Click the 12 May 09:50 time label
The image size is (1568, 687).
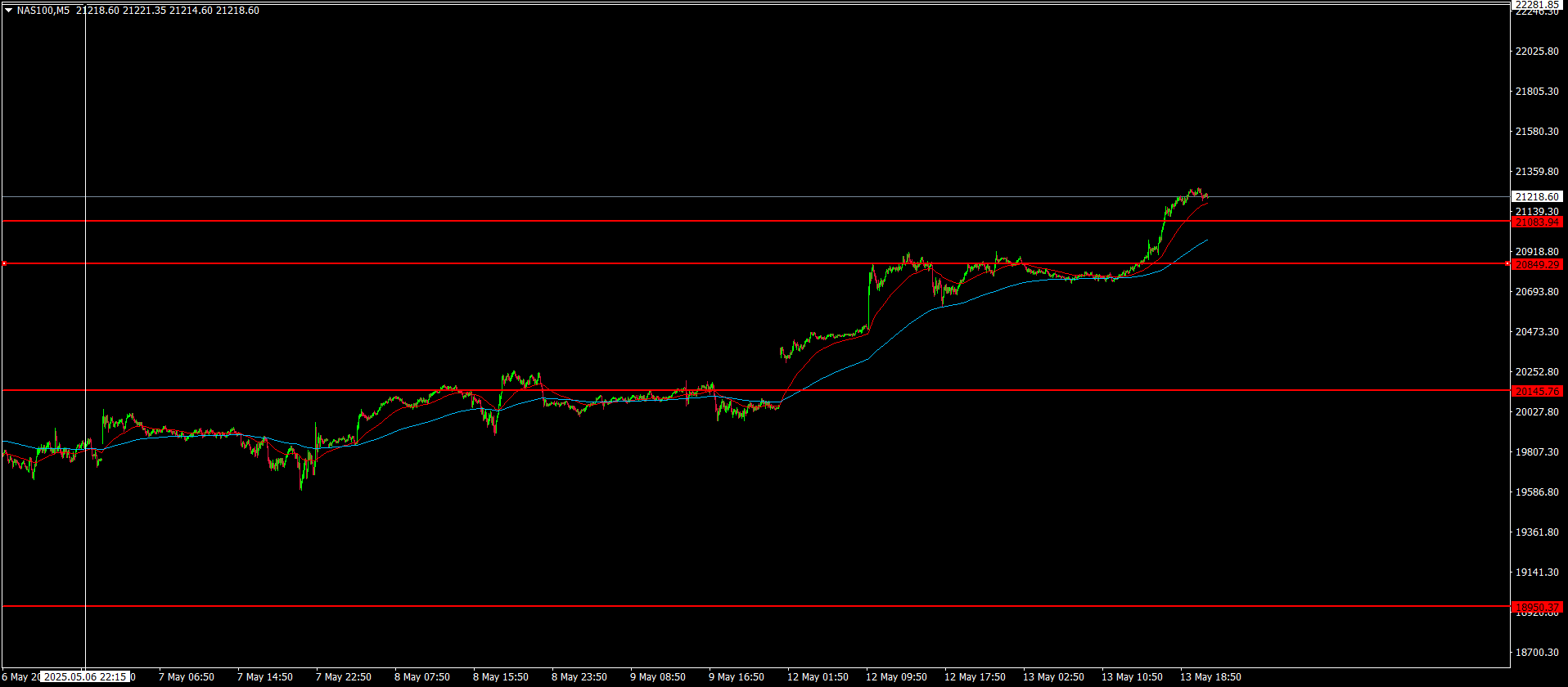(x=896, y=677)
